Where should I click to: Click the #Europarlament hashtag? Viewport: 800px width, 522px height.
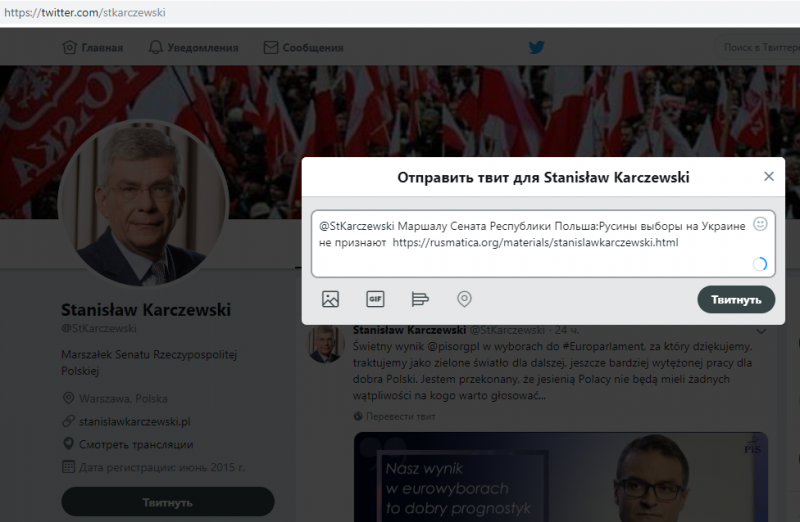pos(605,346)
